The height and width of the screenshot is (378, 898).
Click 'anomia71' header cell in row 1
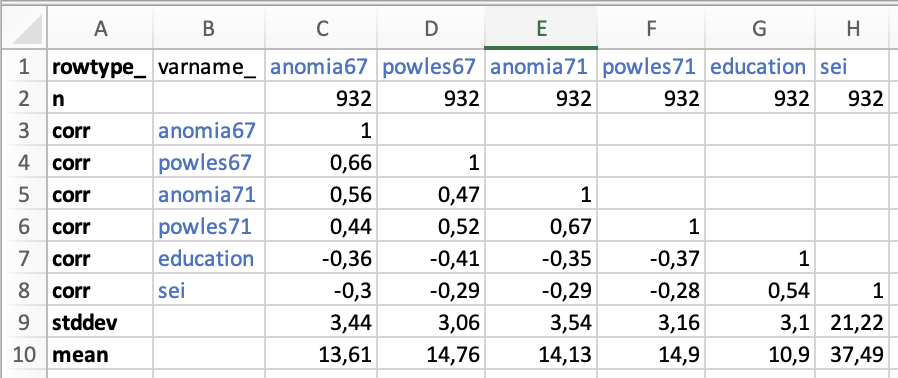click(541, 67)
